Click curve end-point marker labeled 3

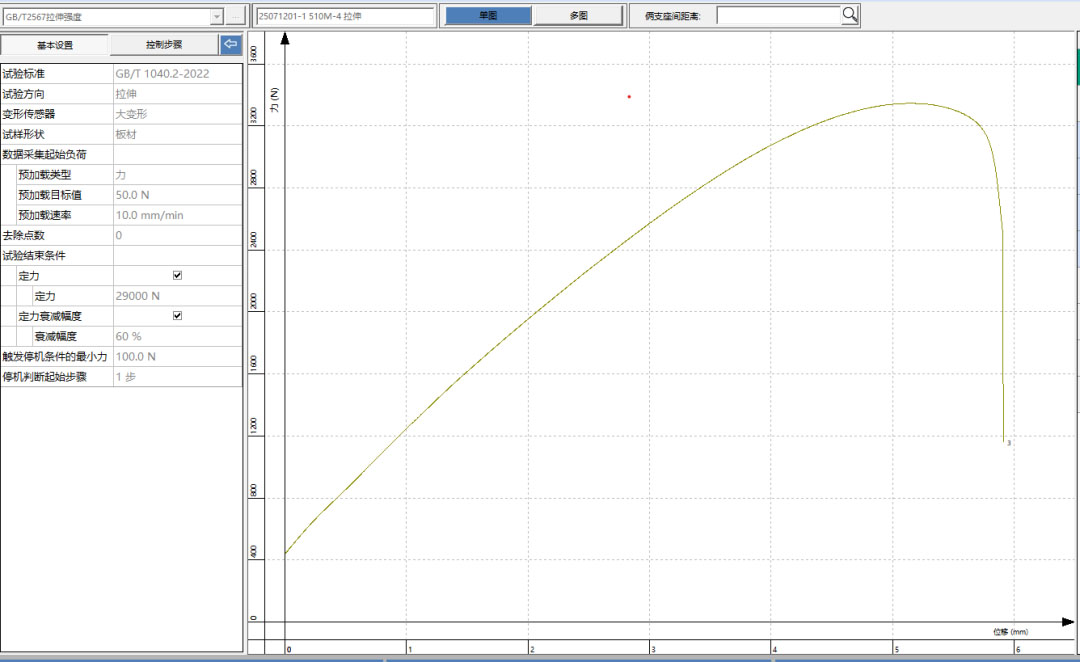pyautogui.click(x=1004, y=440)
